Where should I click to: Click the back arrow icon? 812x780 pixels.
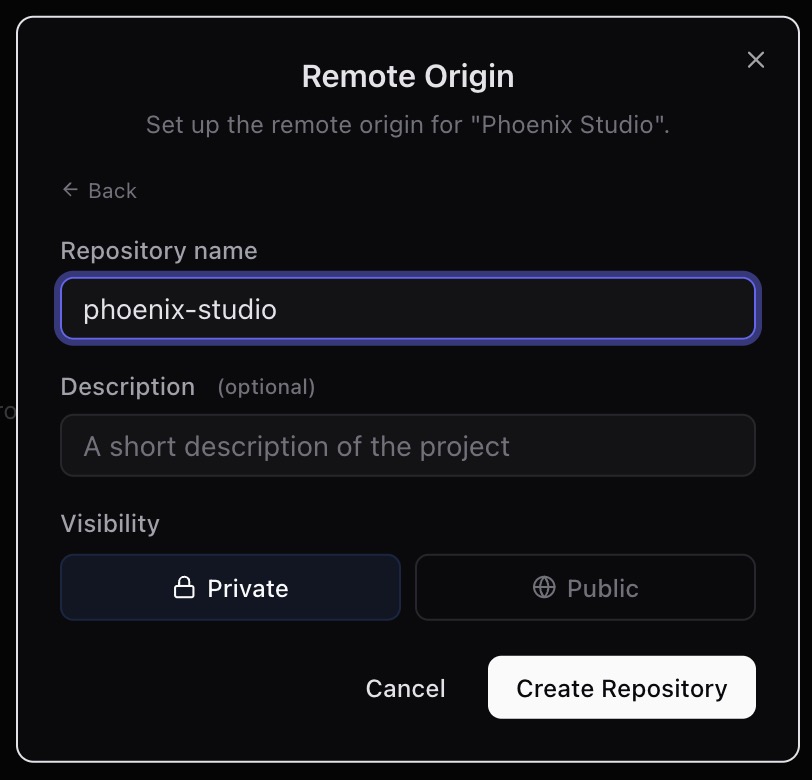pos(69,190)
